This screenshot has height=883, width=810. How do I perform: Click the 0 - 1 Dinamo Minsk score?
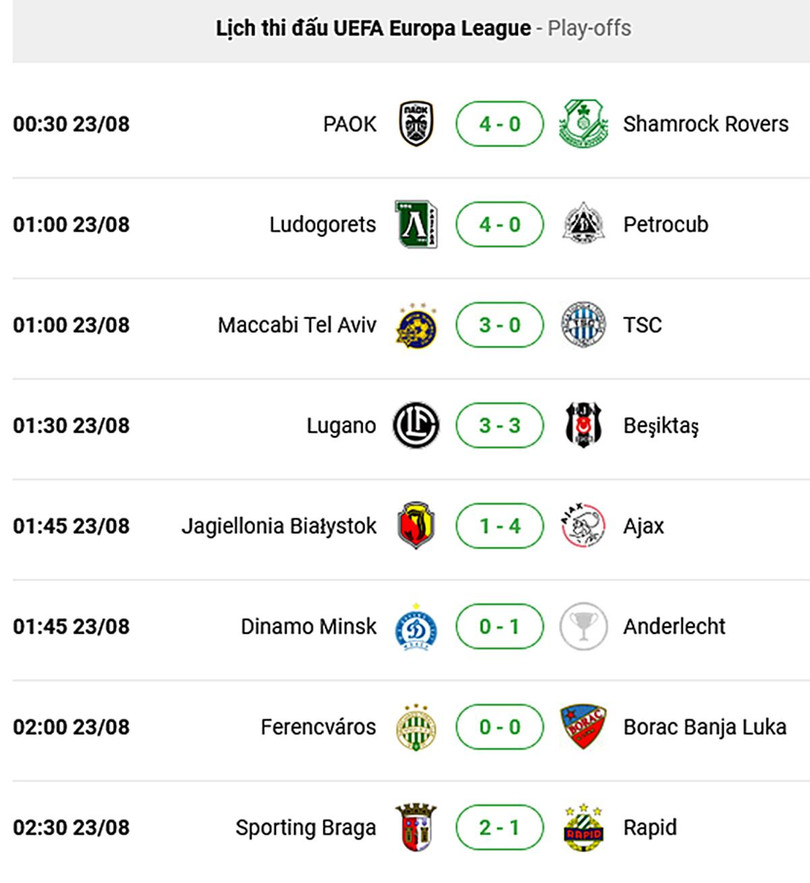pos(500,627)
